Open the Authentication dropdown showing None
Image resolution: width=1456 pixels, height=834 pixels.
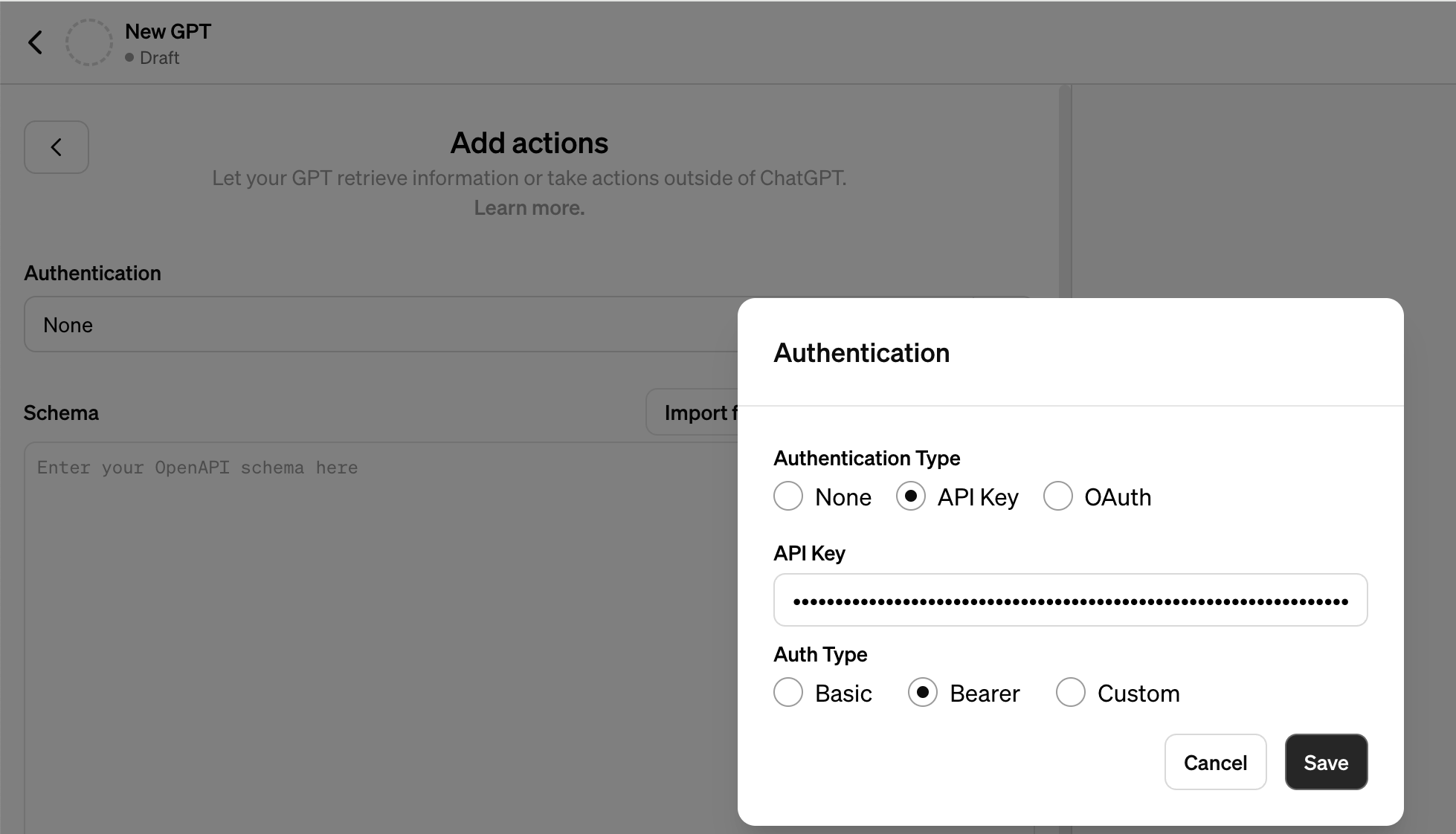pyautogui.click(x=372, y=324)
